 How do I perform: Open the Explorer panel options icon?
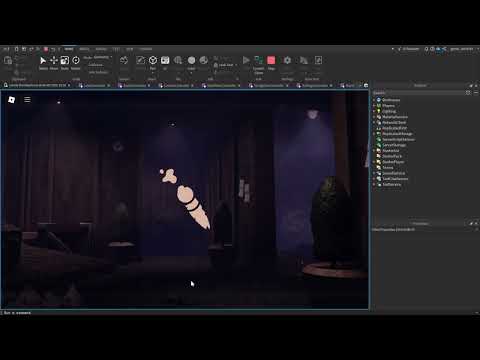point(476,93)
